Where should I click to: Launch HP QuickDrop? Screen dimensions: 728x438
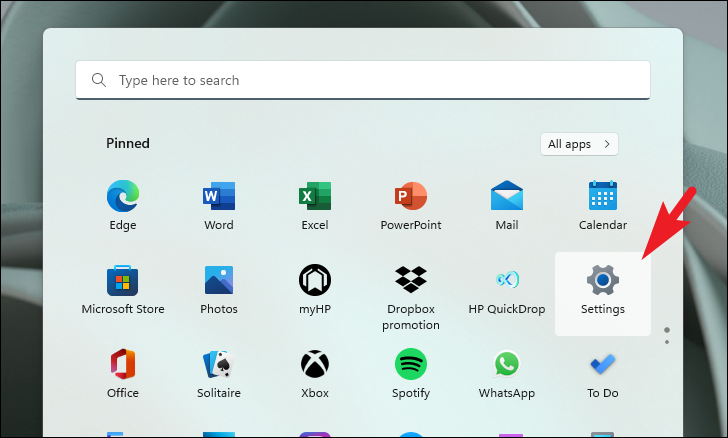click(x=507, y=279)
